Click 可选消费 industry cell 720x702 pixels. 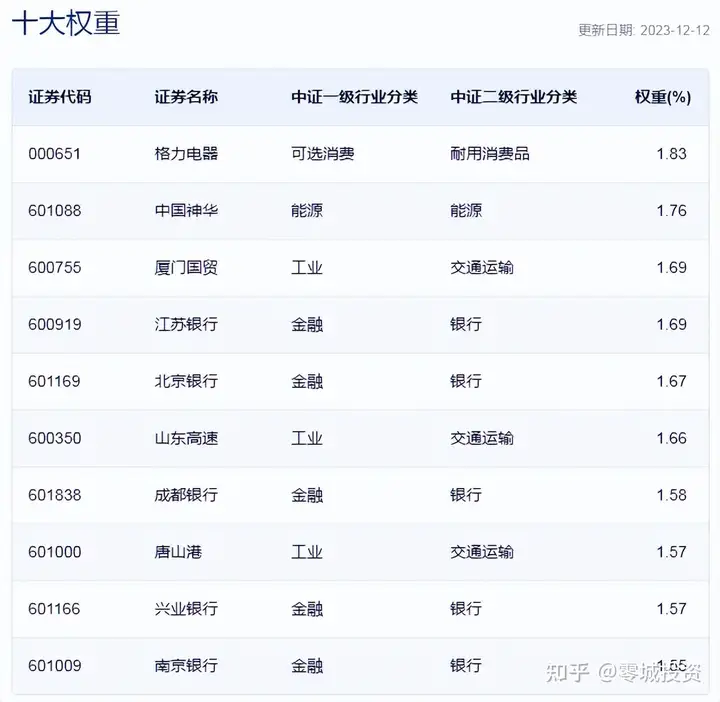(x=322, y=153)
